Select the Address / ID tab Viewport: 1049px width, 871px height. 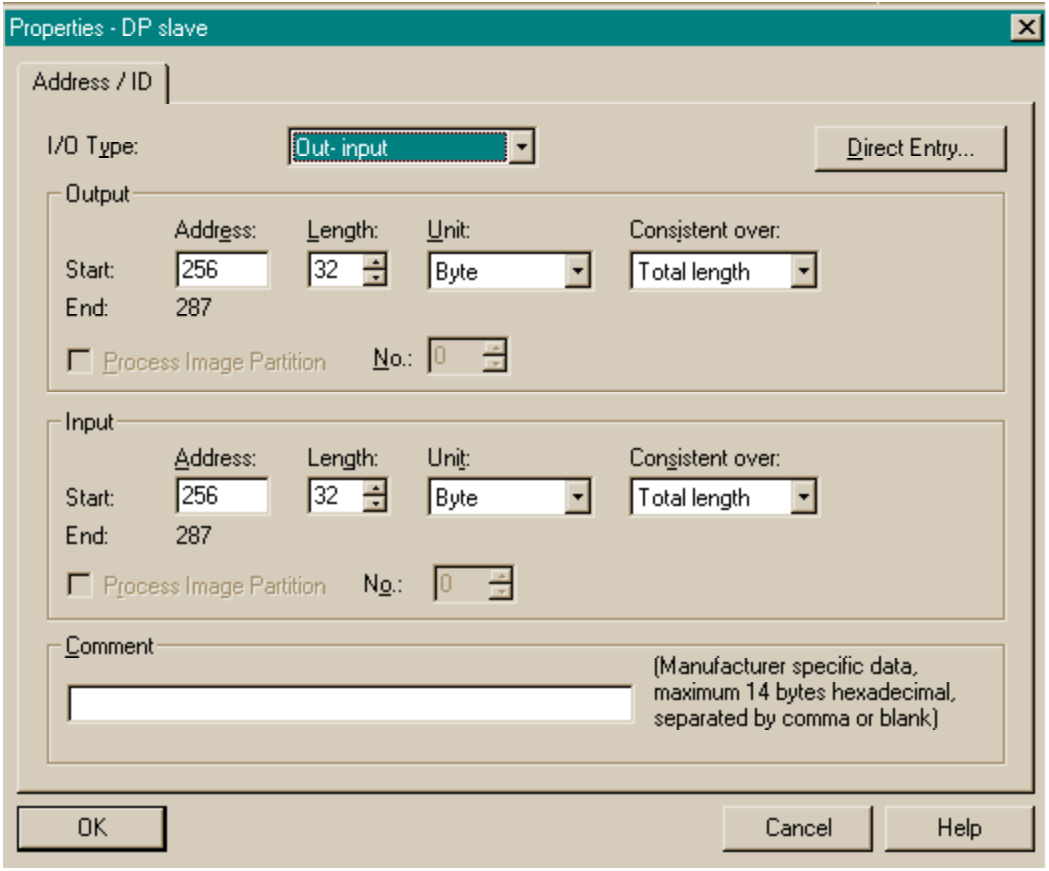(92, 82)
